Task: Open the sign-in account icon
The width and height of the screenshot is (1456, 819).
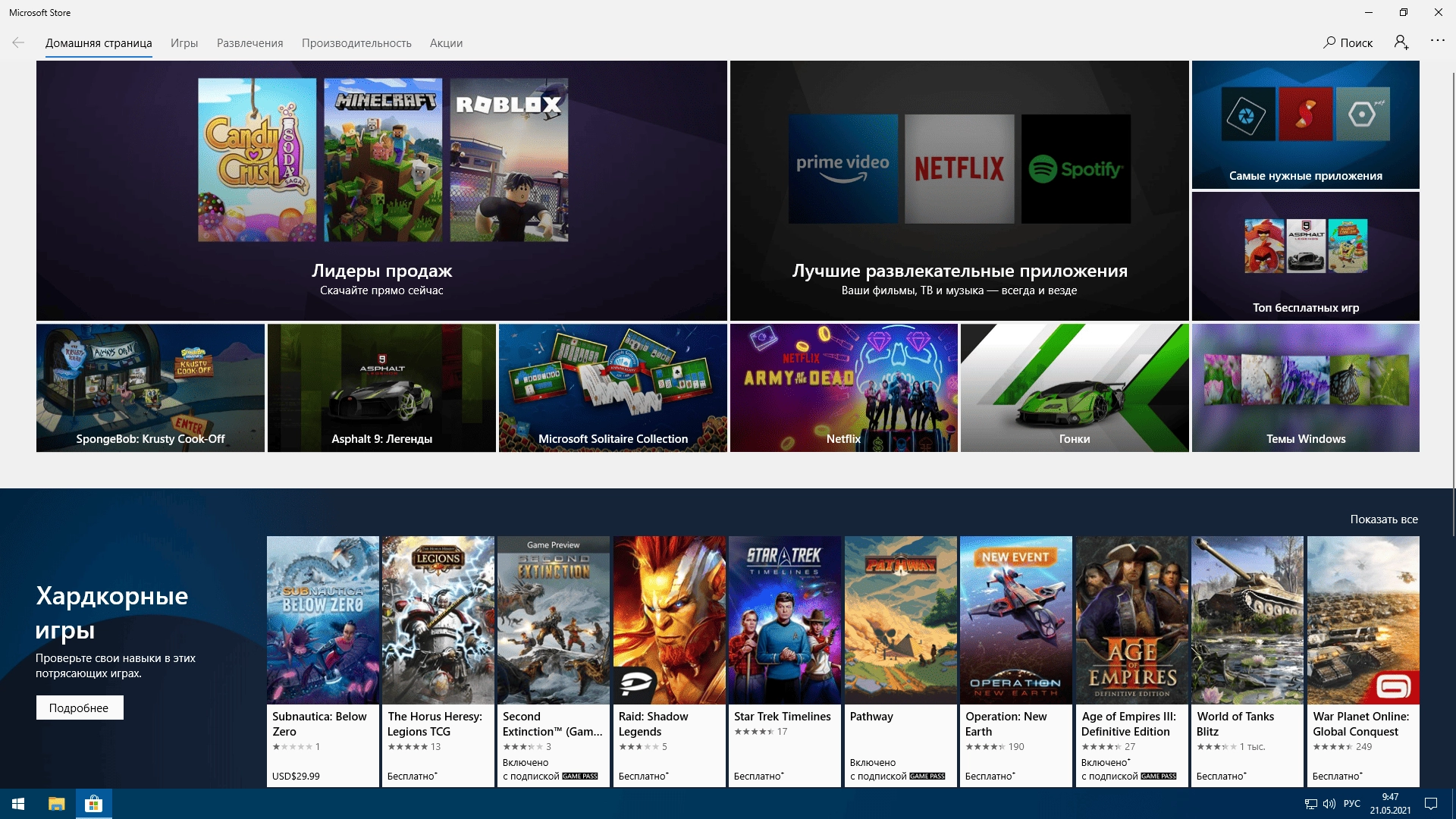Action: click(1401, 42)
